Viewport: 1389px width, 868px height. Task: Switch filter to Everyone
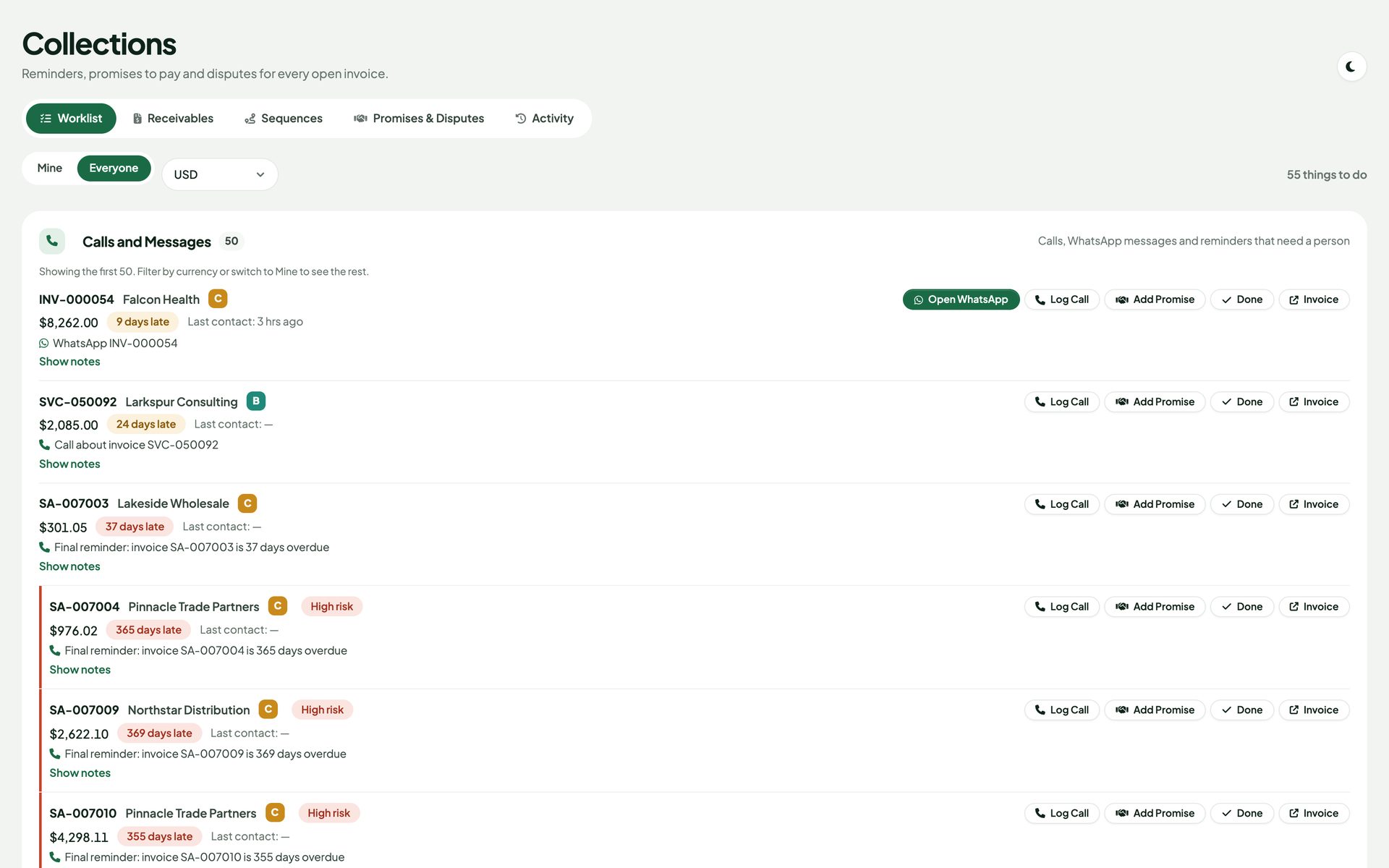(x=114, y=168)
